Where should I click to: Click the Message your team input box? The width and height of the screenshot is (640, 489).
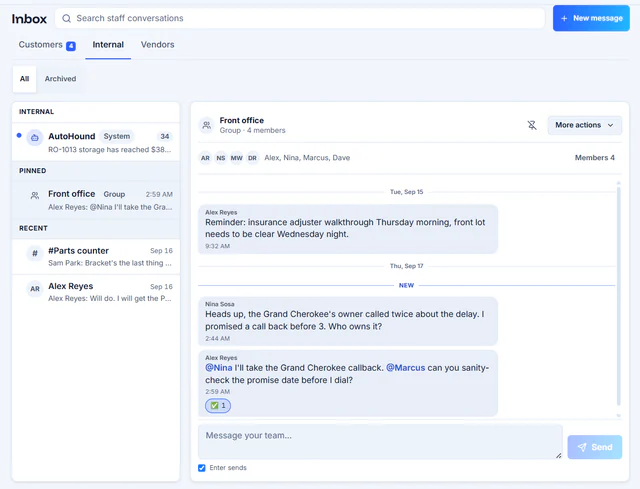[x=380, y=442]
